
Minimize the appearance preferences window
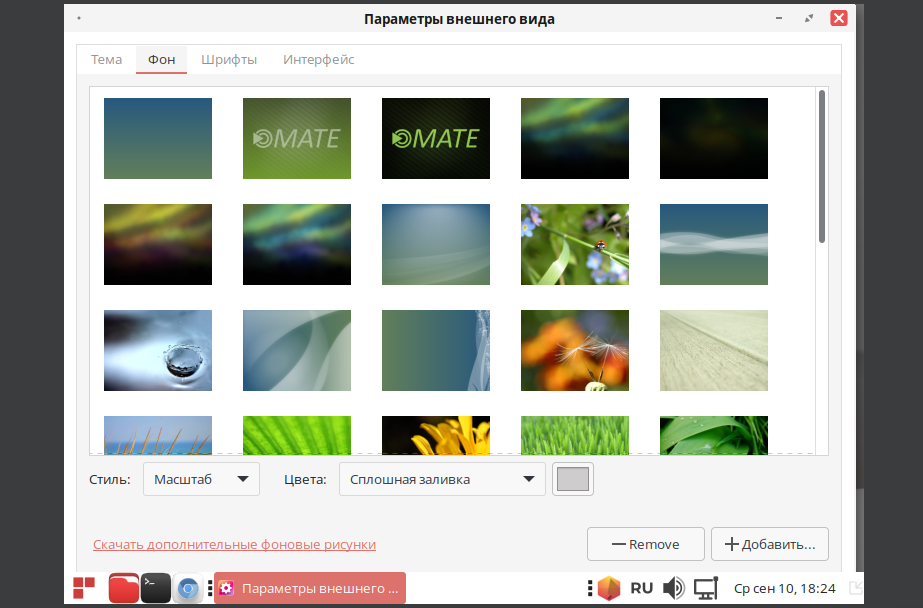point(779,18)
